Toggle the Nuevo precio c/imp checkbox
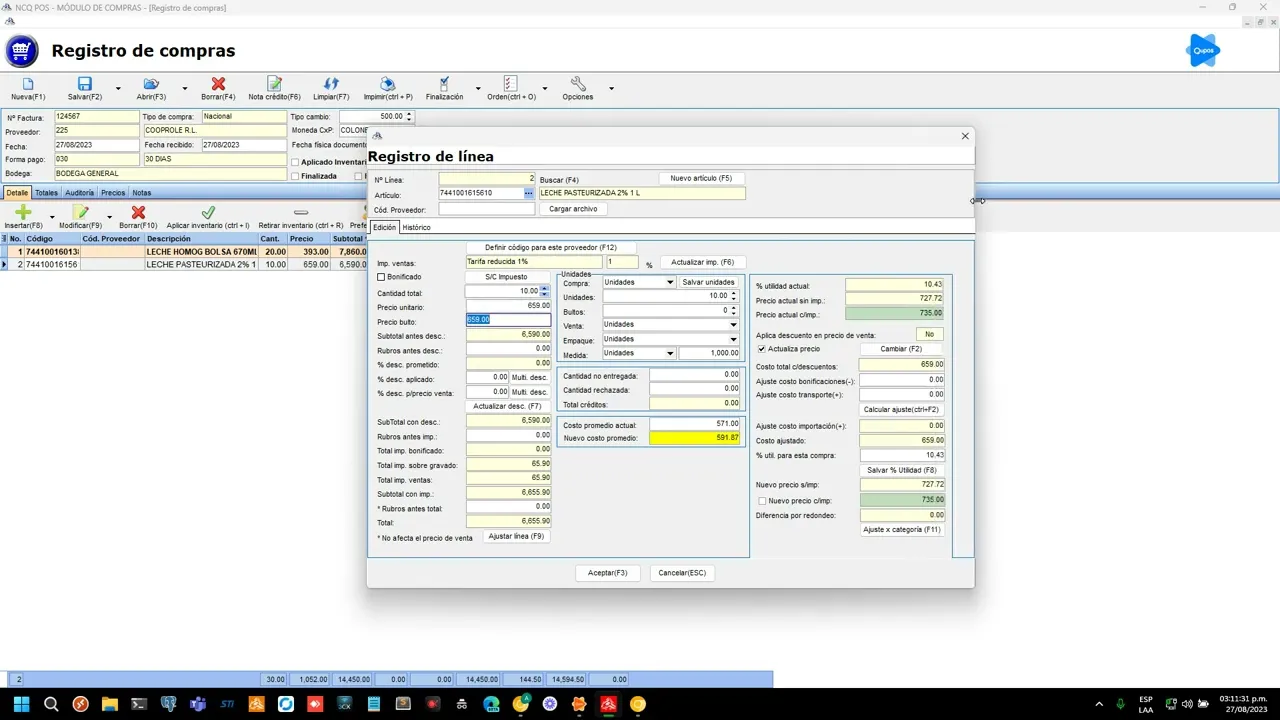 (763, 500)
